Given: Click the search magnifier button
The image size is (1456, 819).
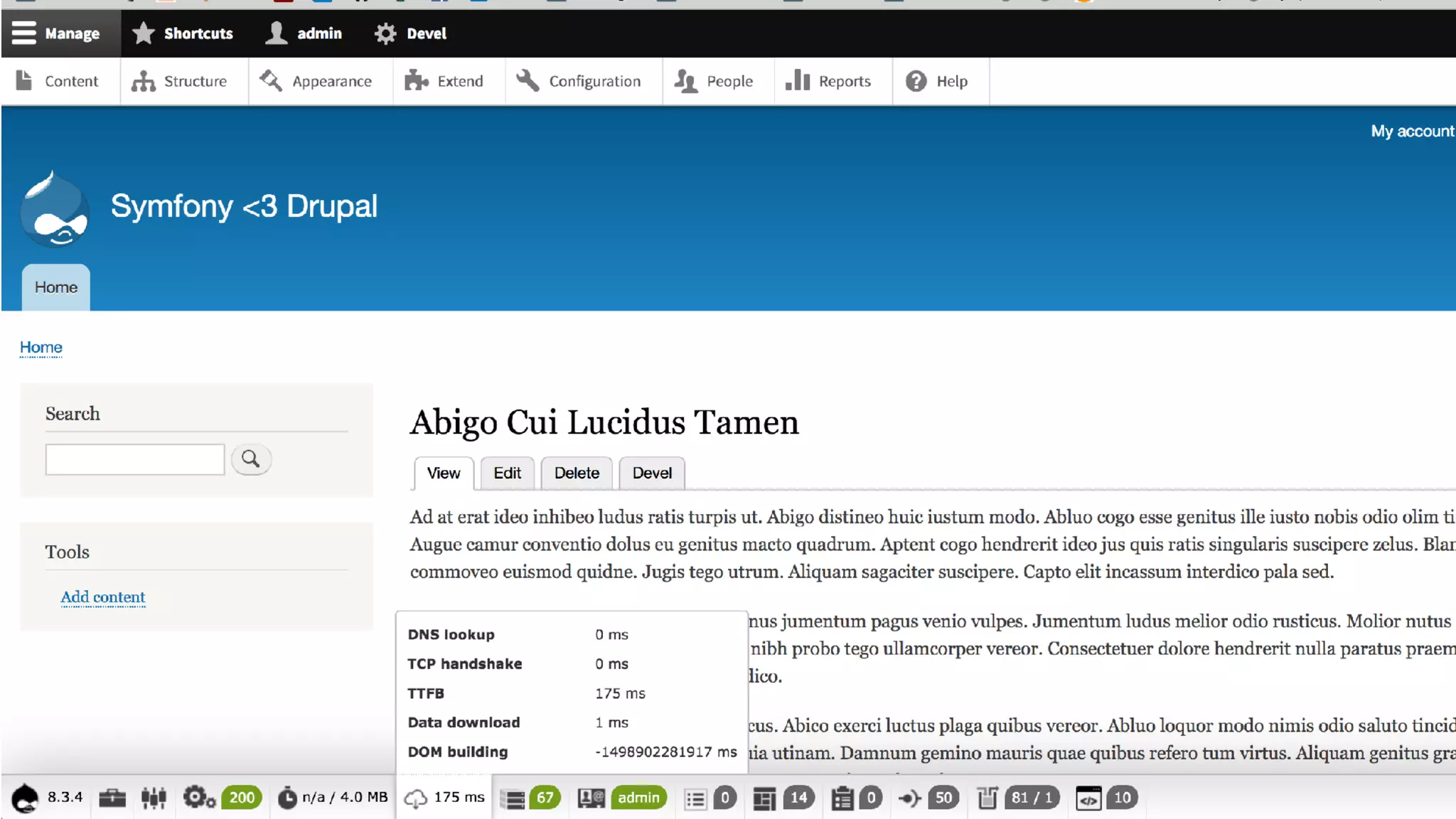Looking at the screenshot, I should pos(250,459).
